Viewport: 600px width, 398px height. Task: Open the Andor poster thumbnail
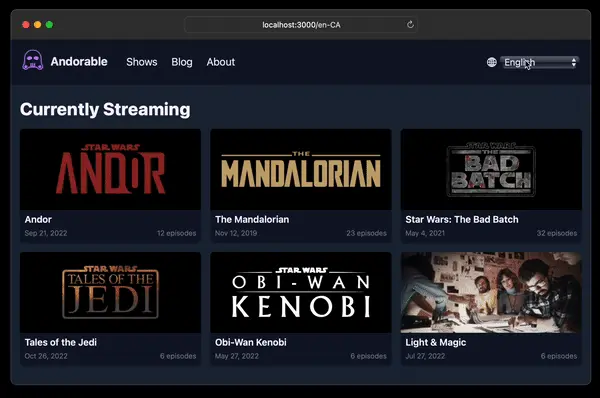pos(110,170)
